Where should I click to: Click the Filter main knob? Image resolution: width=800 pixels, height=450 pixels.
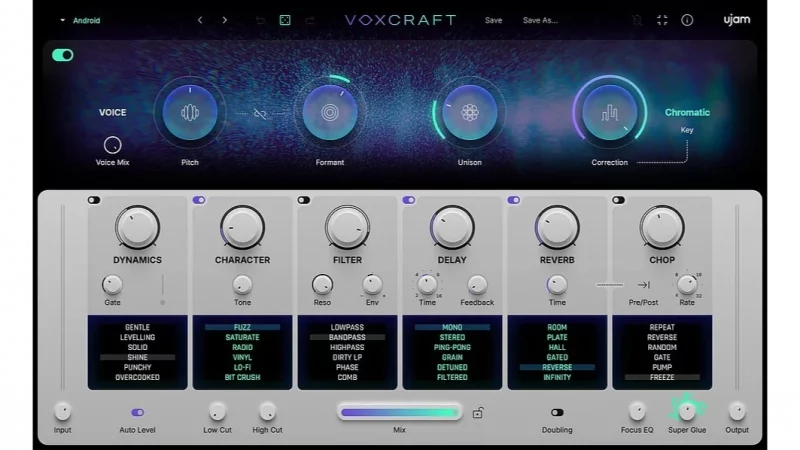click(347, 228)
